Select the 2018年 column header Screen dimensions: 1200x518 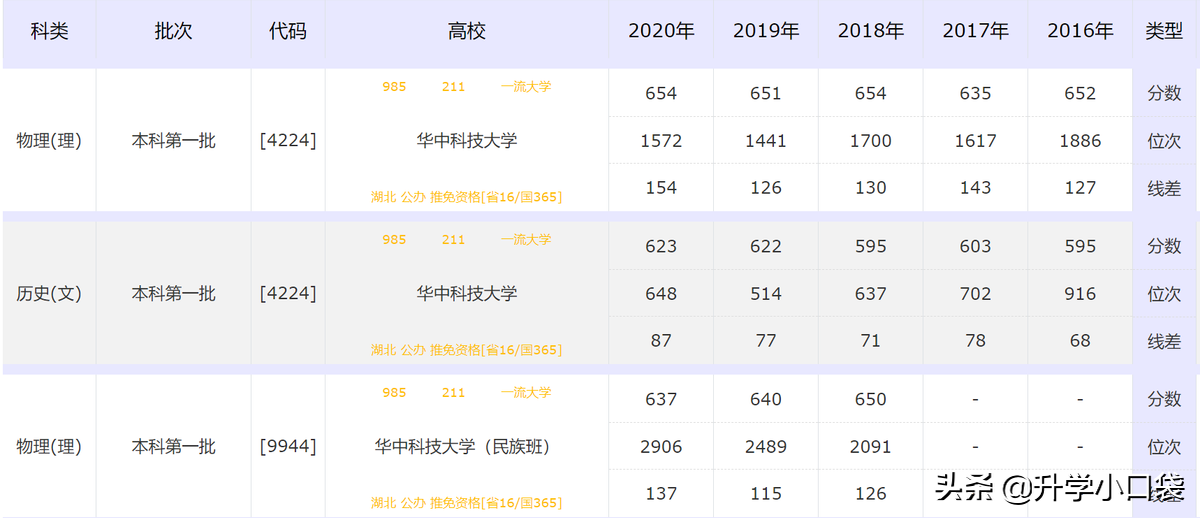[871, 32]
